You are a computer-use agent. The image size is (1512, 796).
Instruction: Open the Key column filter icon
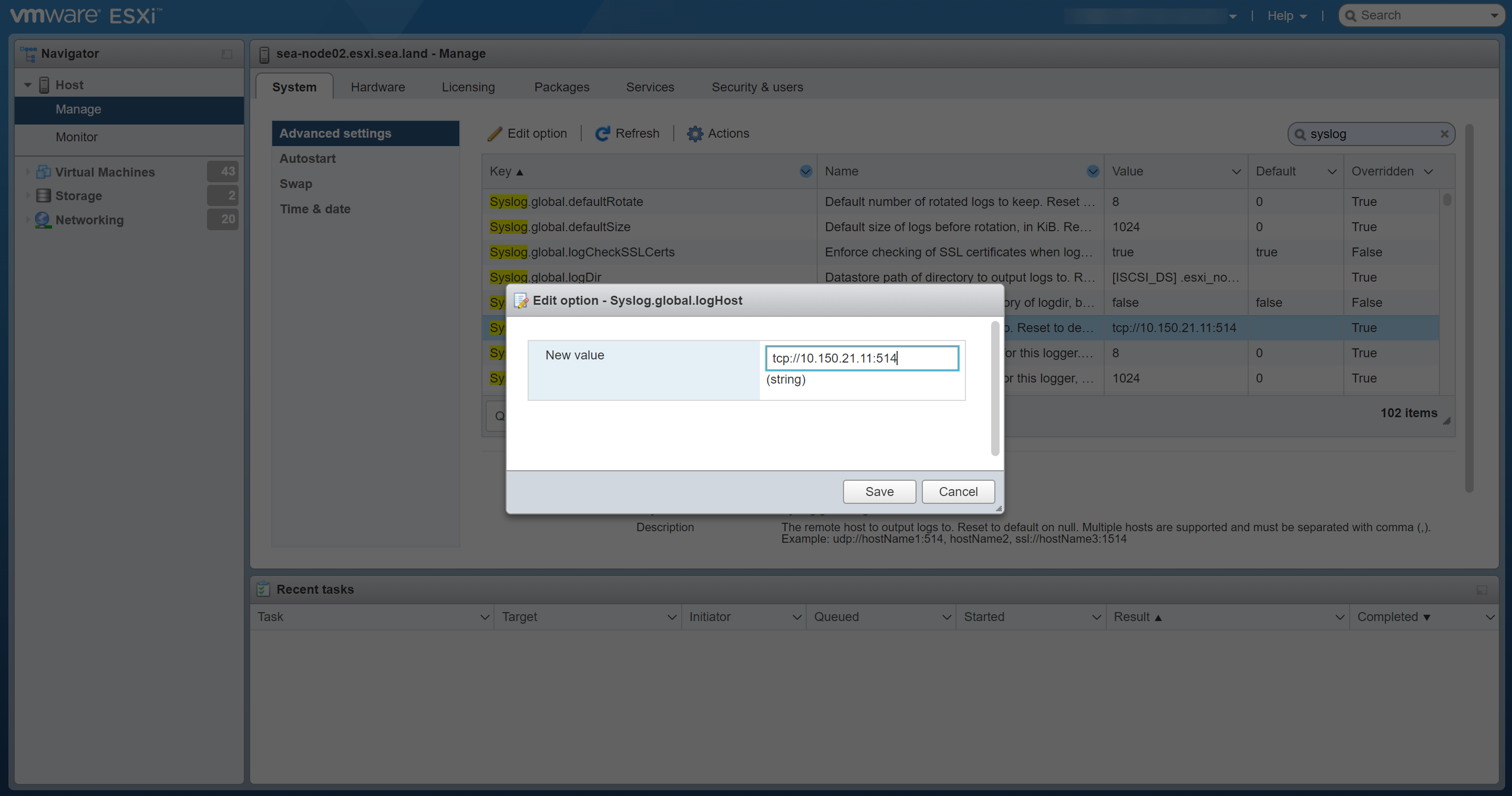click(x=805, y=171)
